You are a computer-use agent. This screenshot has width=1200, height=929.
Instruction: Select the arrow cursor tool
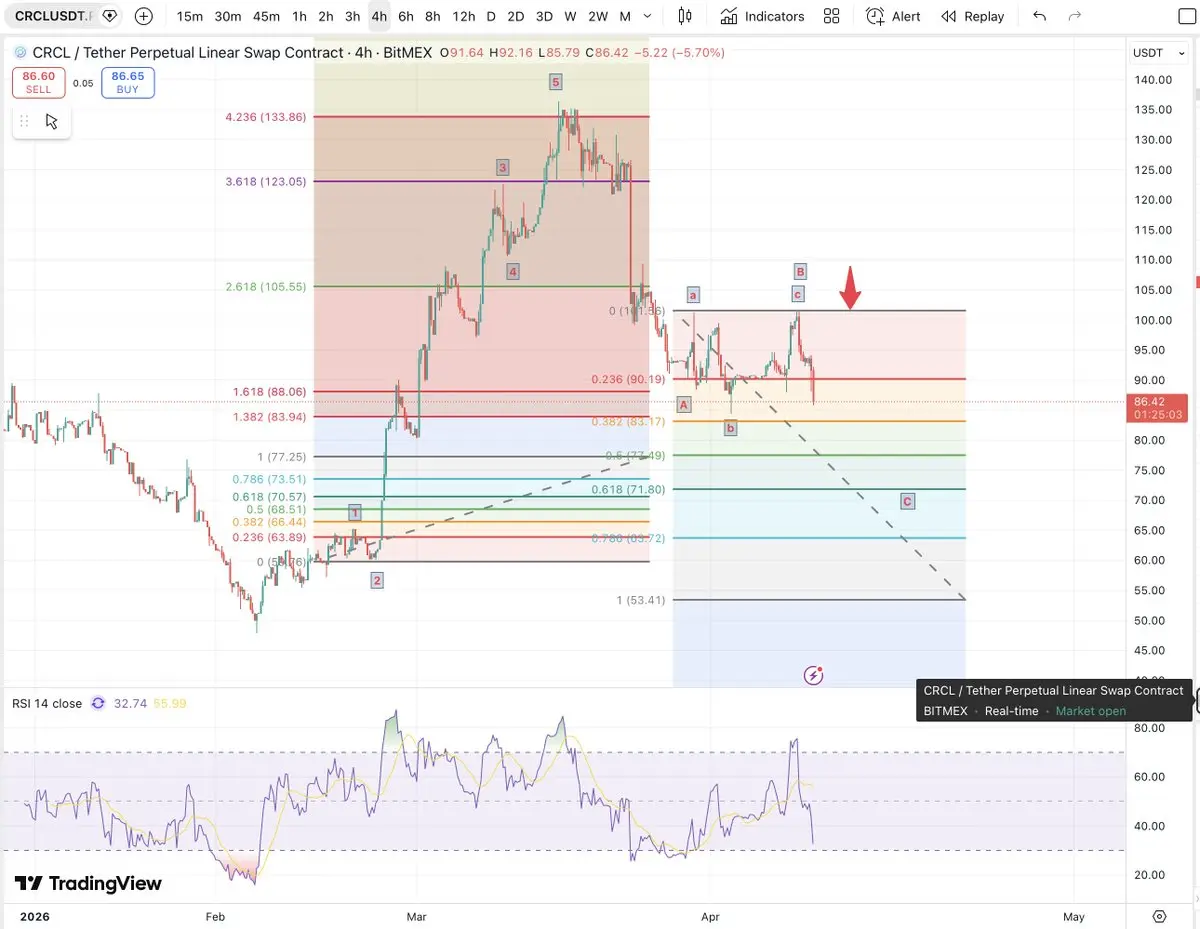click(52, 121)
